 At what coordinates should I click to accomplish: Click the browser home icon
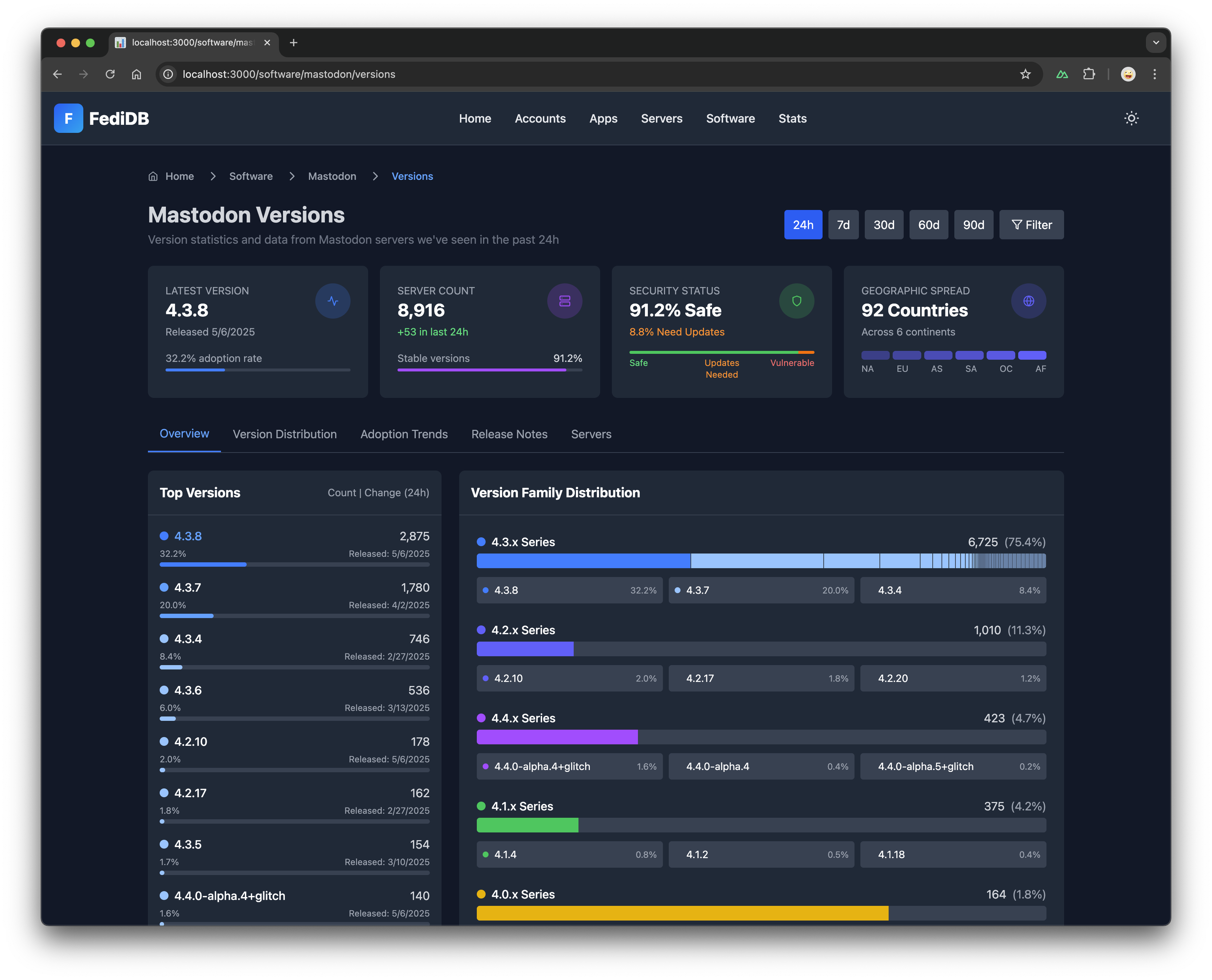pyautogui.click(x=137, y=74)
